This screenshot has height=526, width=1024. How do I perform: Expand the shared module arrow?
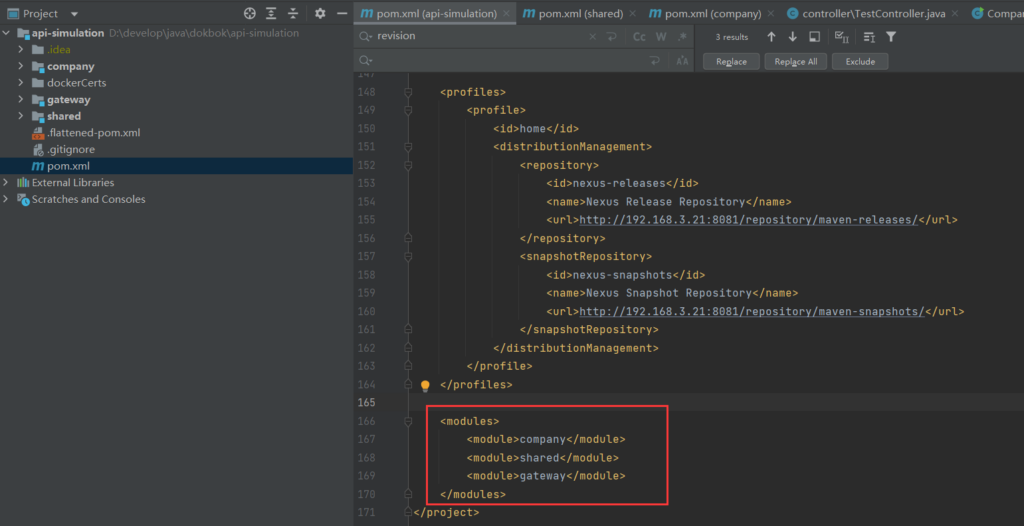click(21, 116)
